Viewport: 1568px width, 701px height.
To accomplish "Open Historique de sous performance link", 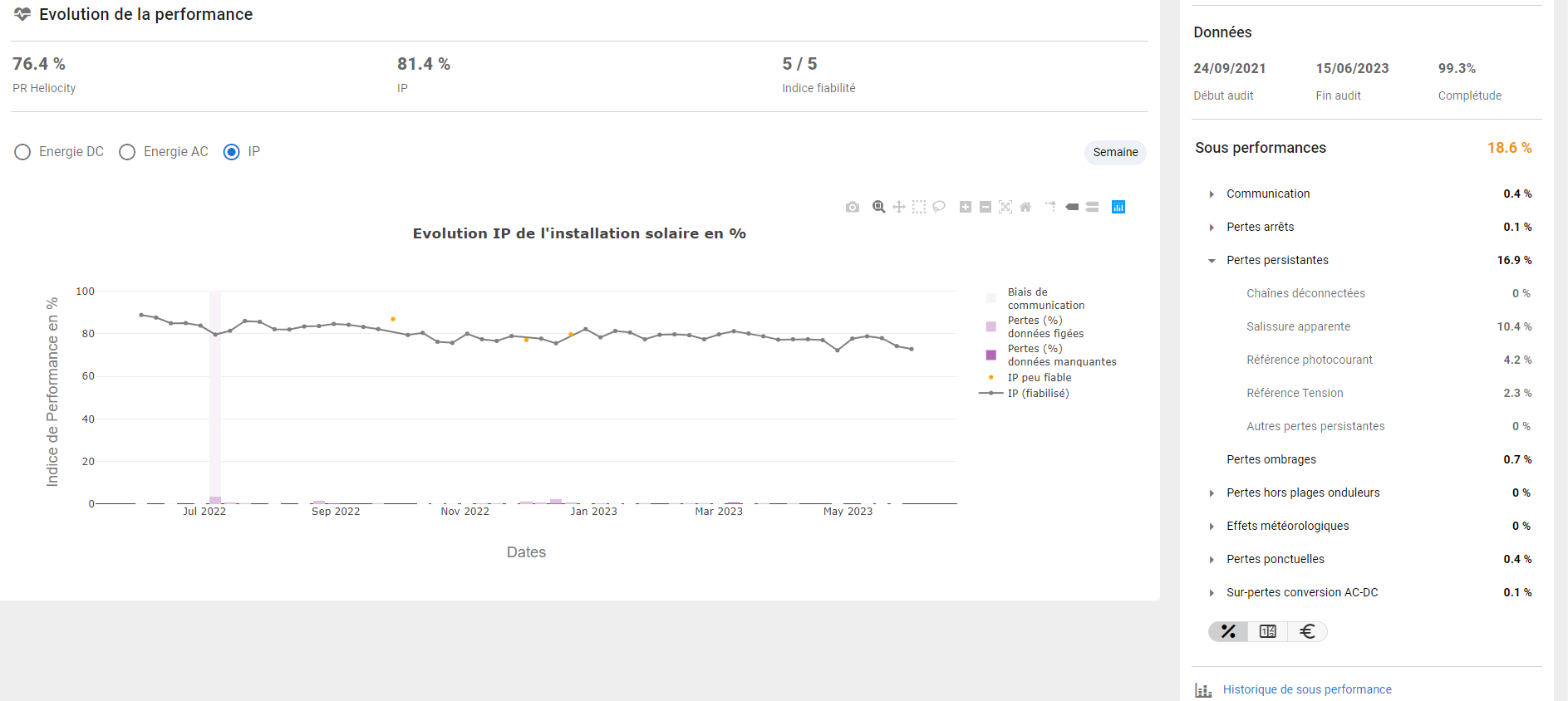I will pyautogui.click(x=1306, y=689).
